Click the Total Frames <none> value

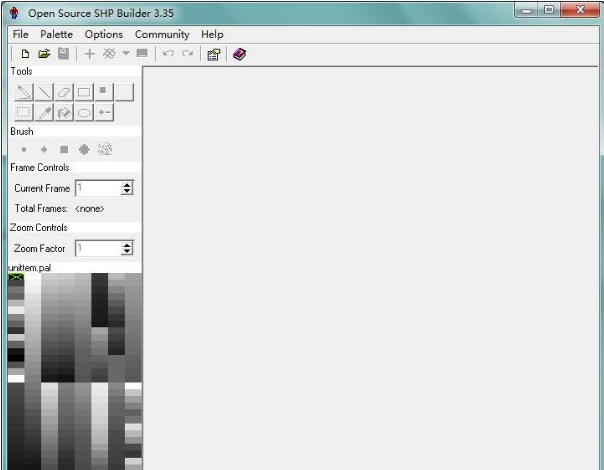point(89,209)
